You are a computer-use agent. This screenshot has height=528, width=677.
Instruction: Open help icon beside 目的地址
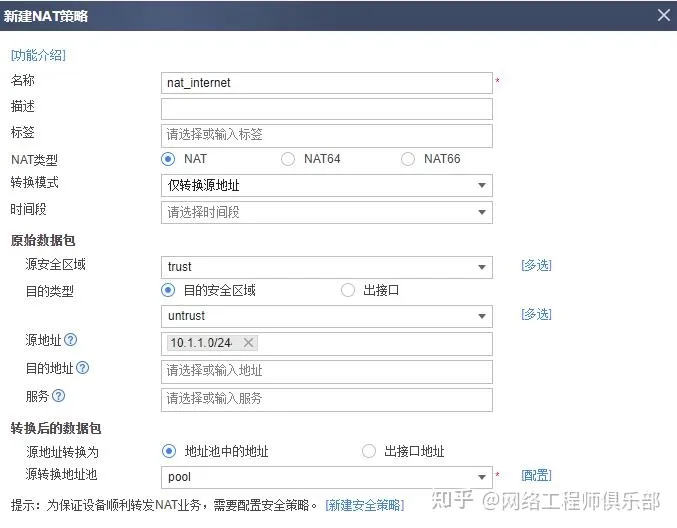coord(82,368)
